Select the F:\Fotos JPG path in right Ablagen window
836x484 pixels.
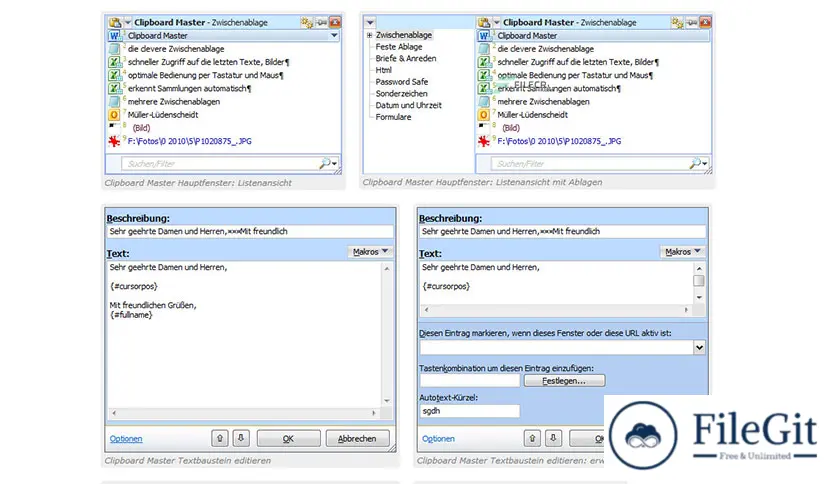[x=559, y=141]
